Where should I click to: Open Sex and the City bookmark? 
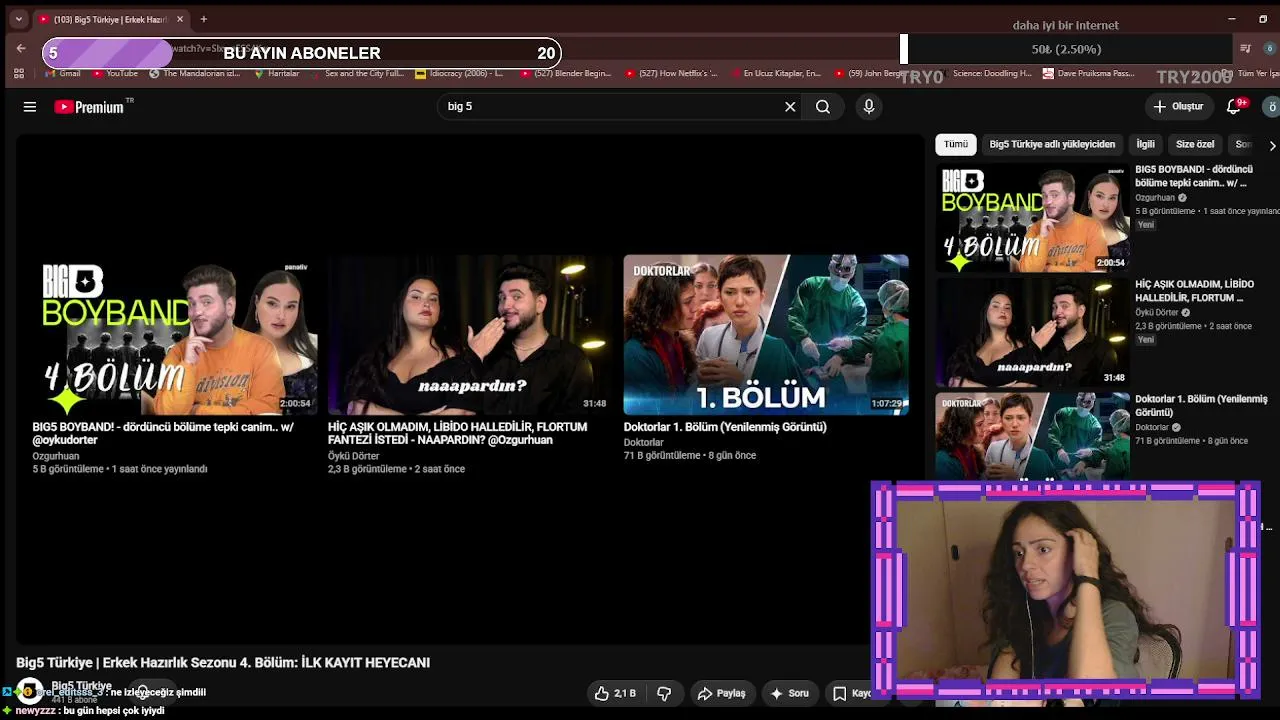coord(357,73)
